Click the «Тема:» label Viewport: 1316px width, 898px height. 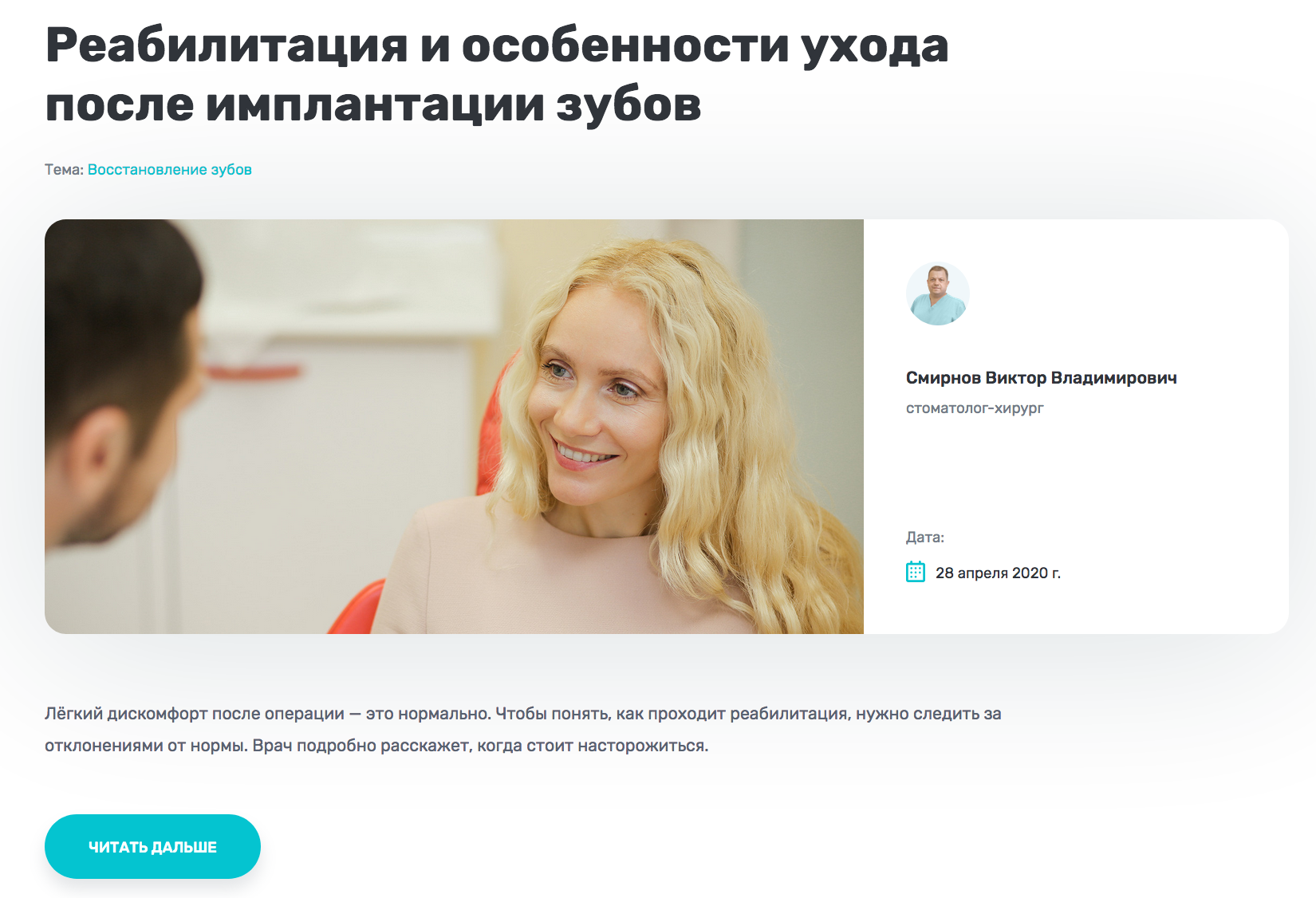point(64,169)
